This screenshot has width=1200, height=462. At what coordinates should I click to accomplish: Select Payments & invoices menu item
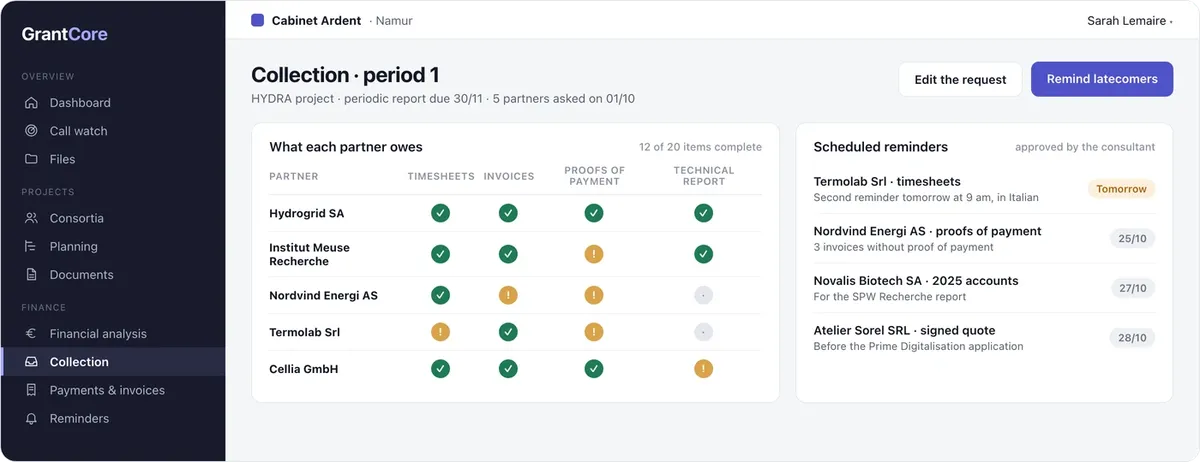click(x=112, y=390)
